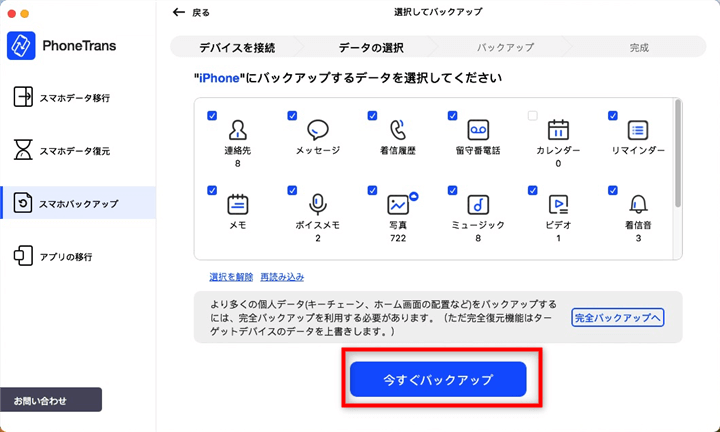Open アプリの移行 in the sidebar
This screenshot has height=432, width=720.
pyautogui.click(x=78, y=256)
